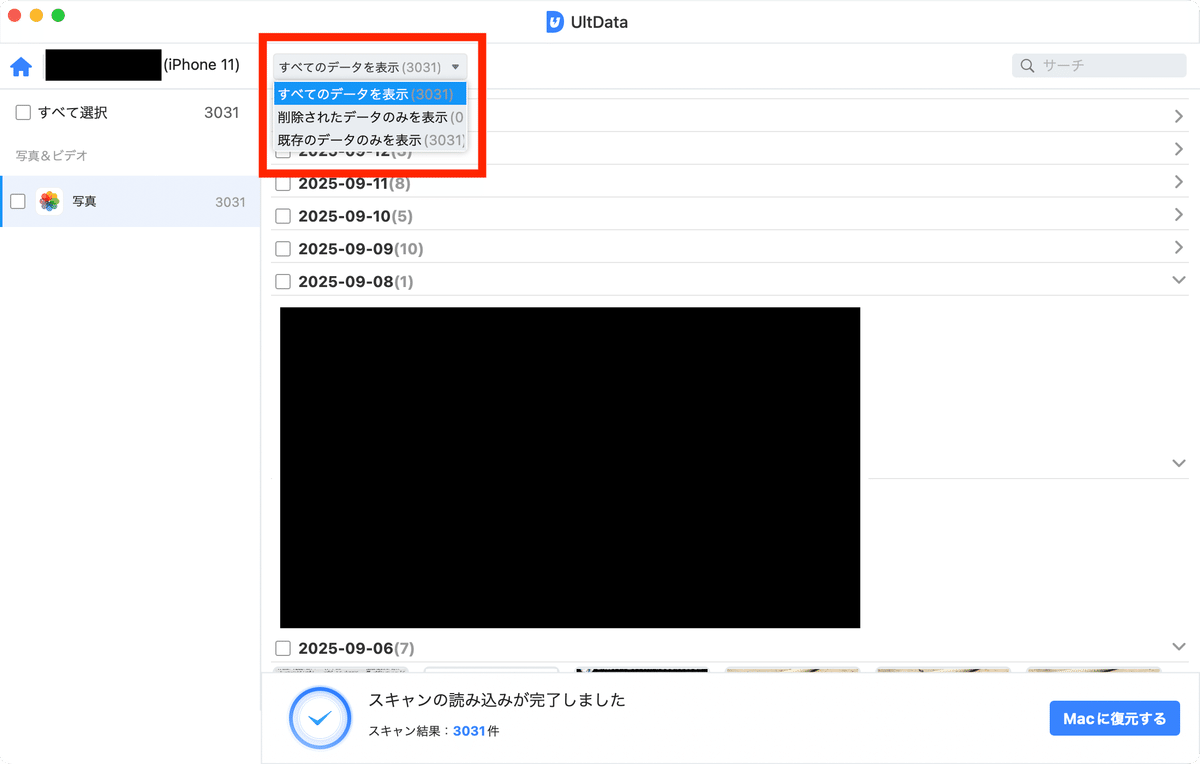Tick the 2025-09-09 date checkbox

(x=283, y=248)
